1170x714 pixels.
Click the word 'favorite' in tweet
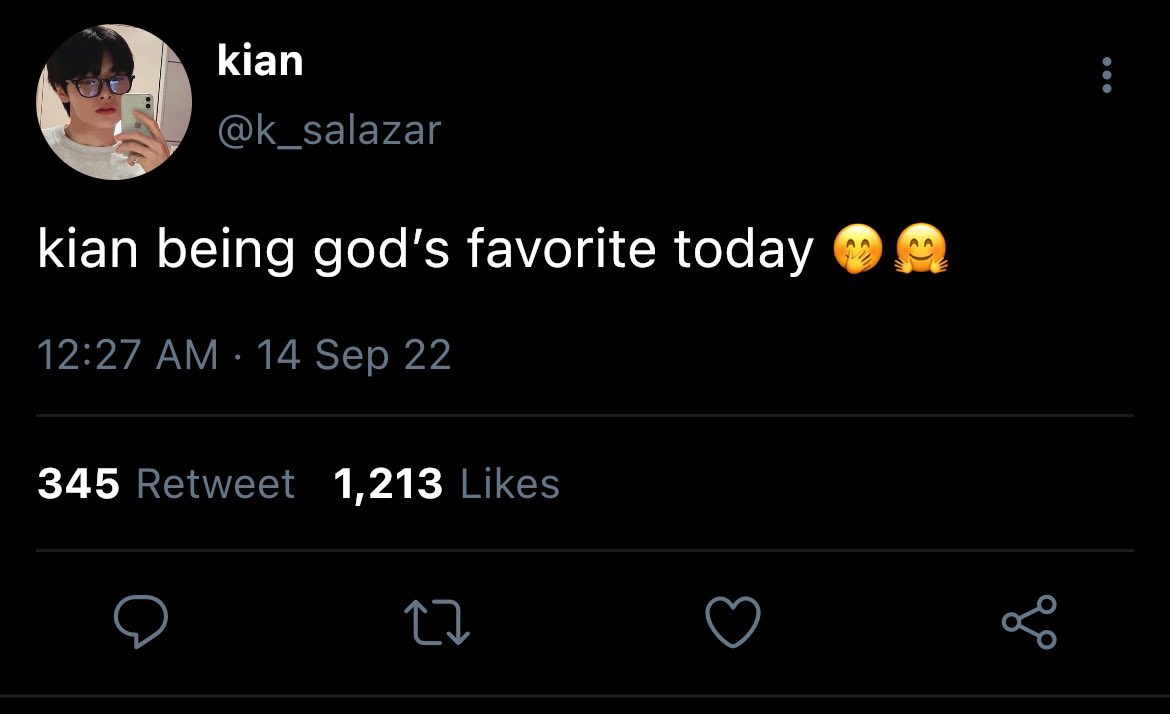coord(561,248)
